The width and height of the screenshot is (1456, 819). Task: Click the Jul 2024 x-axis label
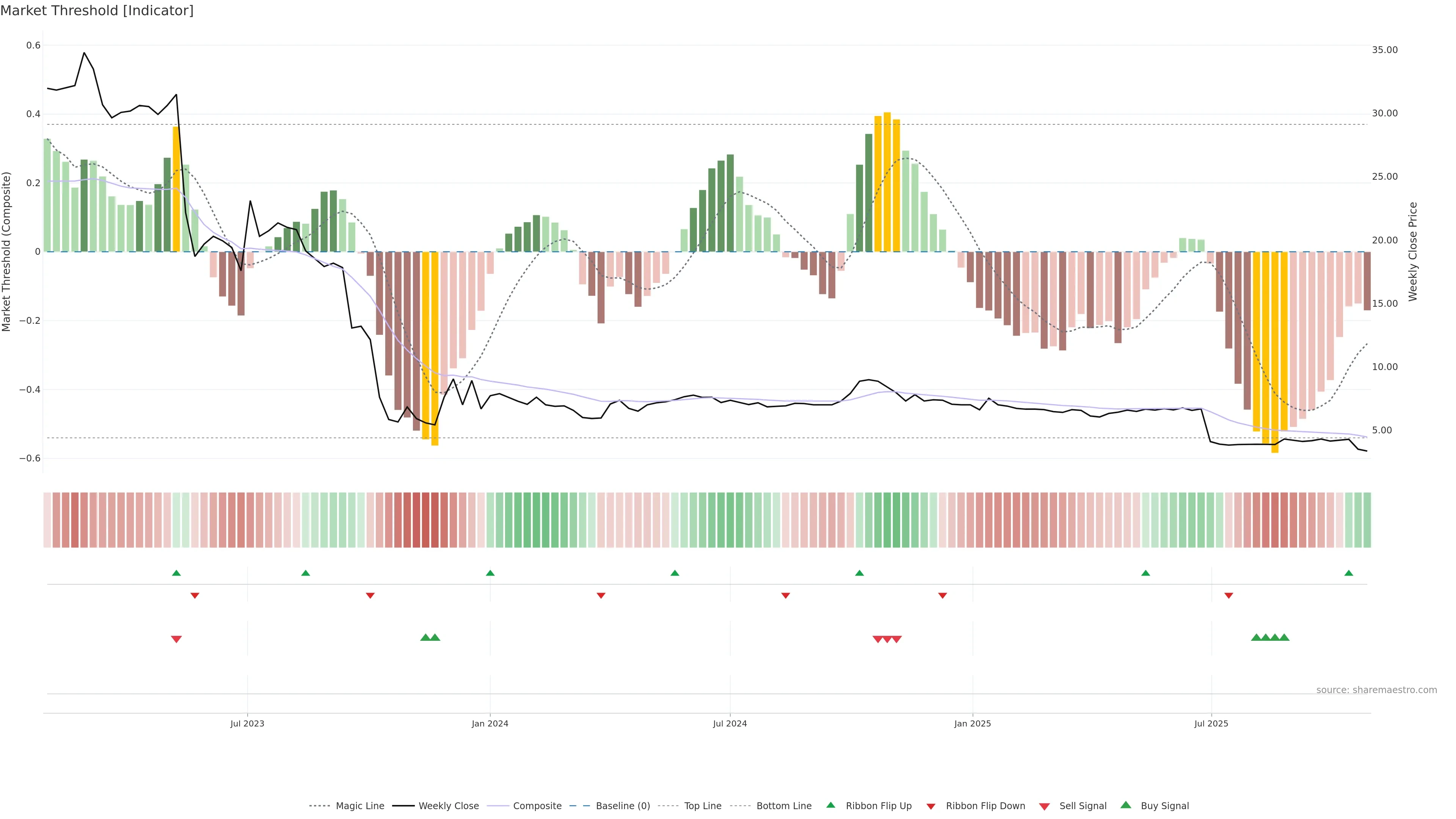click(x=730, y=723)
